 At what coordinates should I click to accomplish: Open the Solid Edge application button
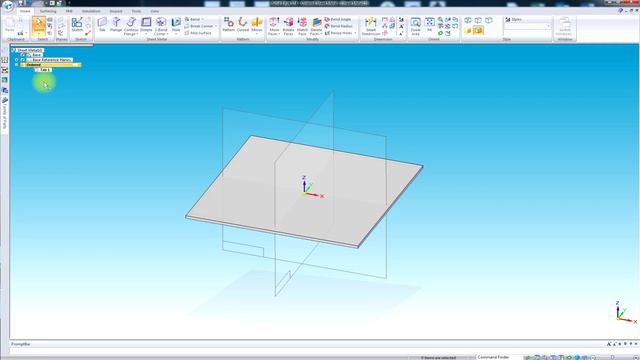pyautogui.click(x=7, y=6)
